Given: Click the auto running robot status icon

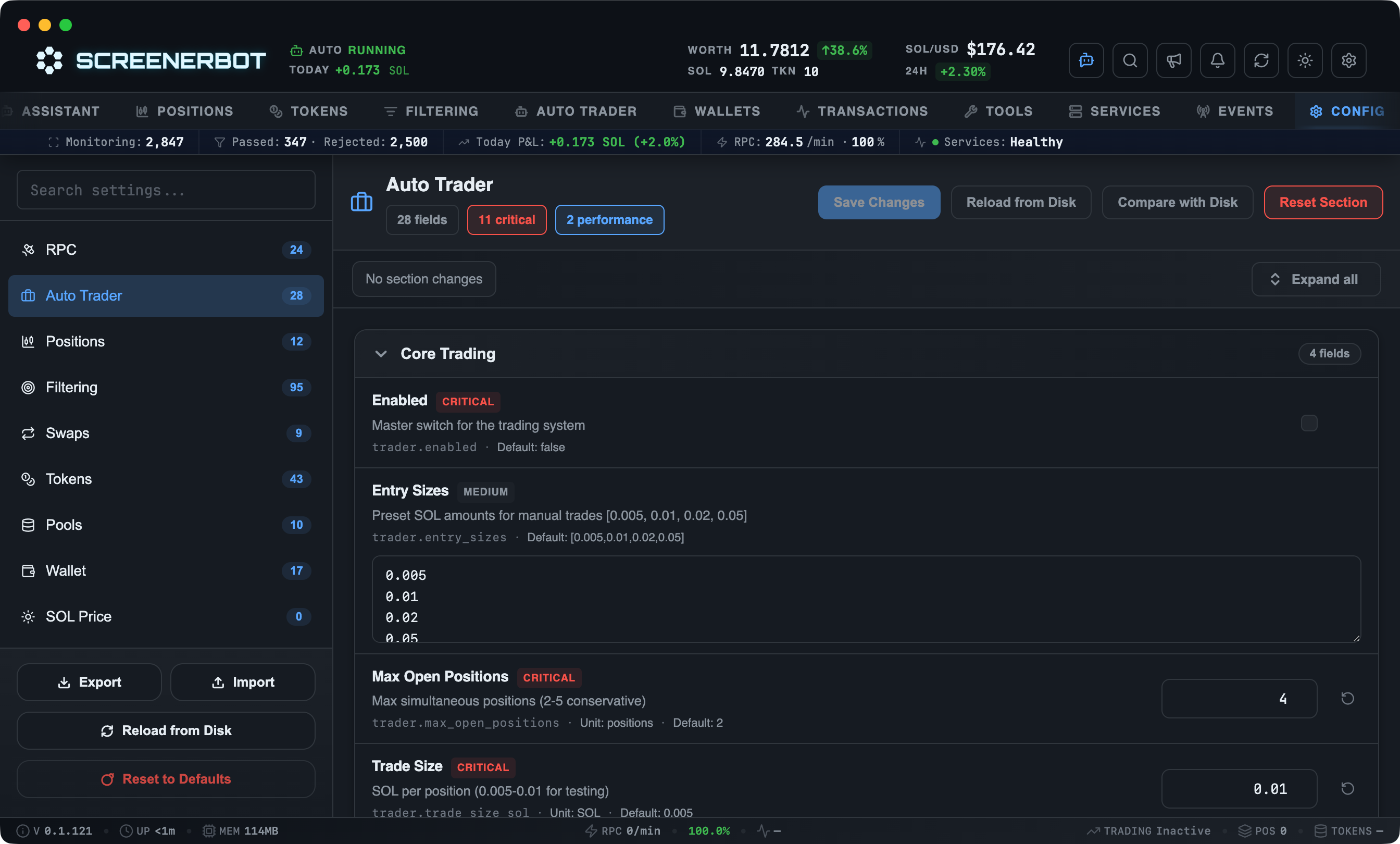Looking at the screenshot, I should pos(296,51).
